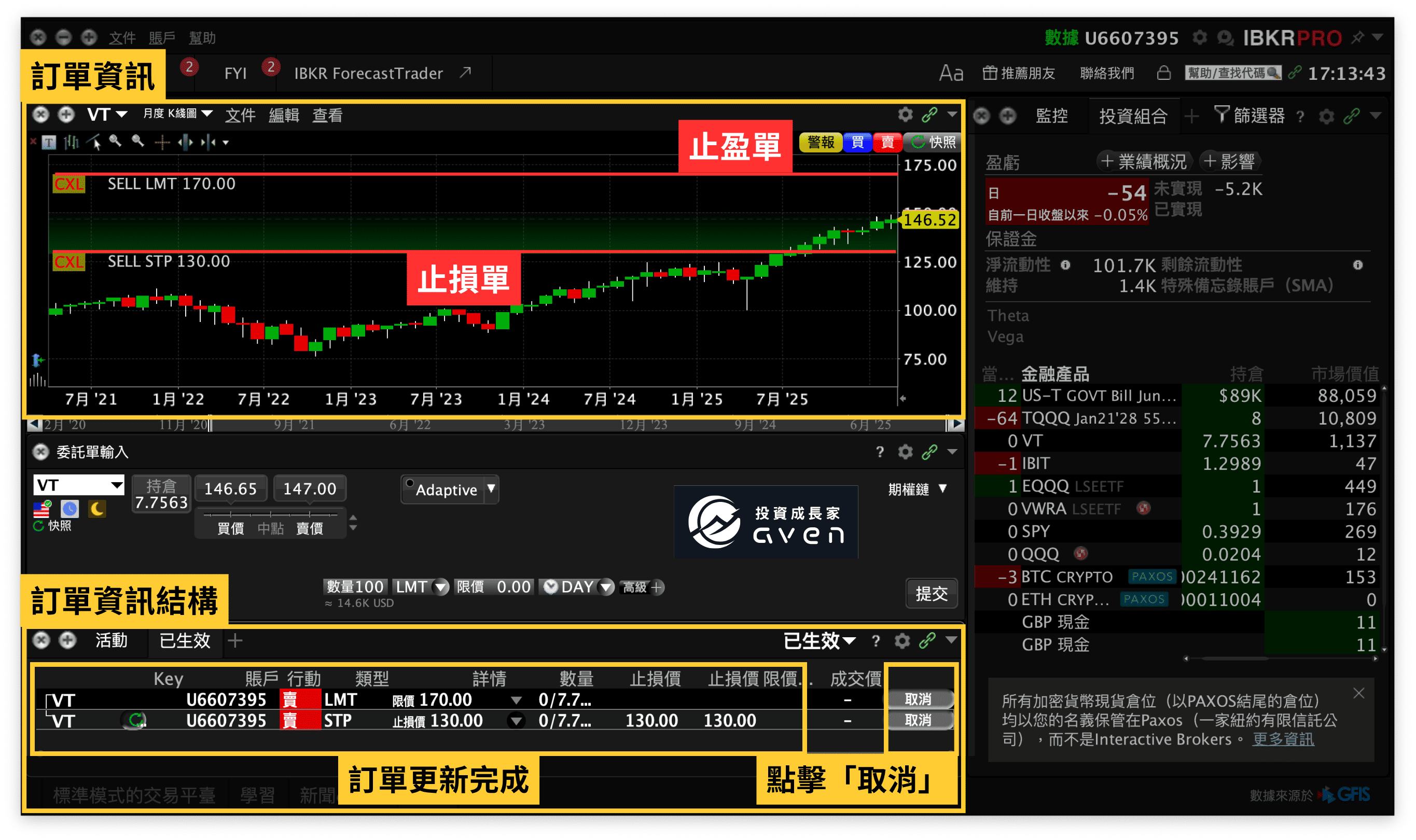Switch to the 監控 tab in the portfolio panel

click(x=1053, y=116)
